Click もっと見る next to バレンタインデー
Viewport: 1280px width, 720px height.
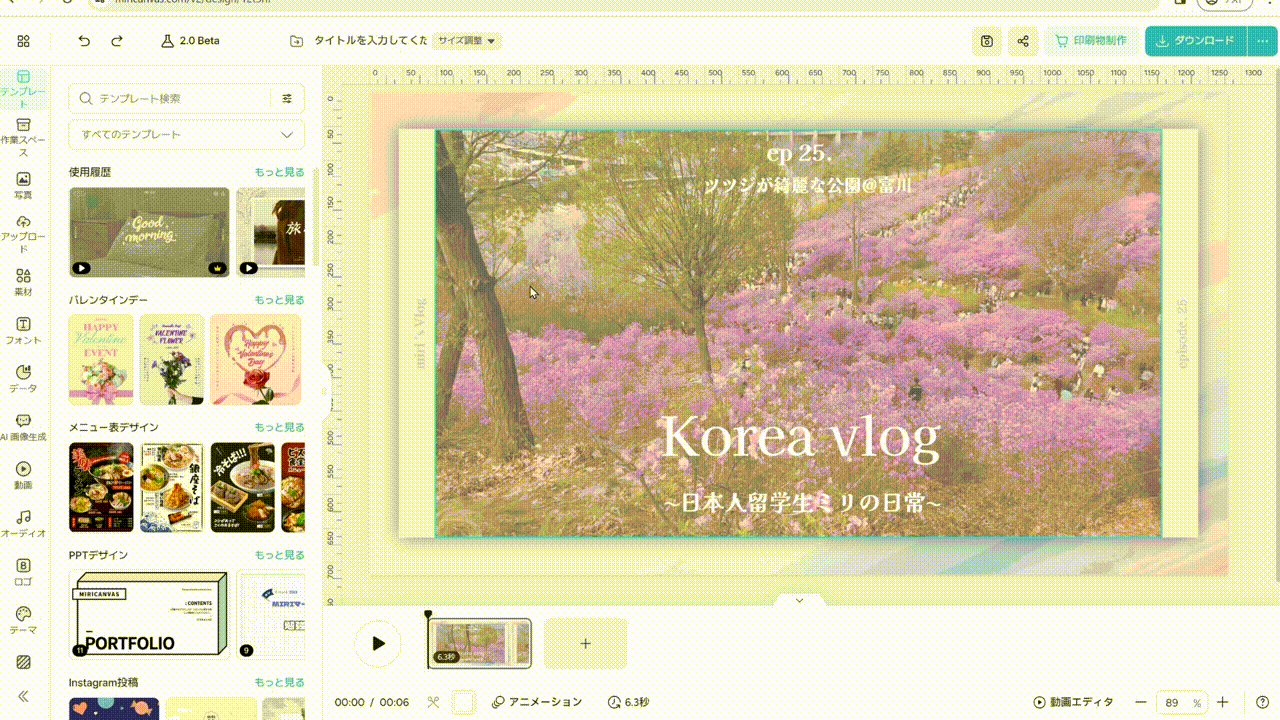tap(279, 300)
